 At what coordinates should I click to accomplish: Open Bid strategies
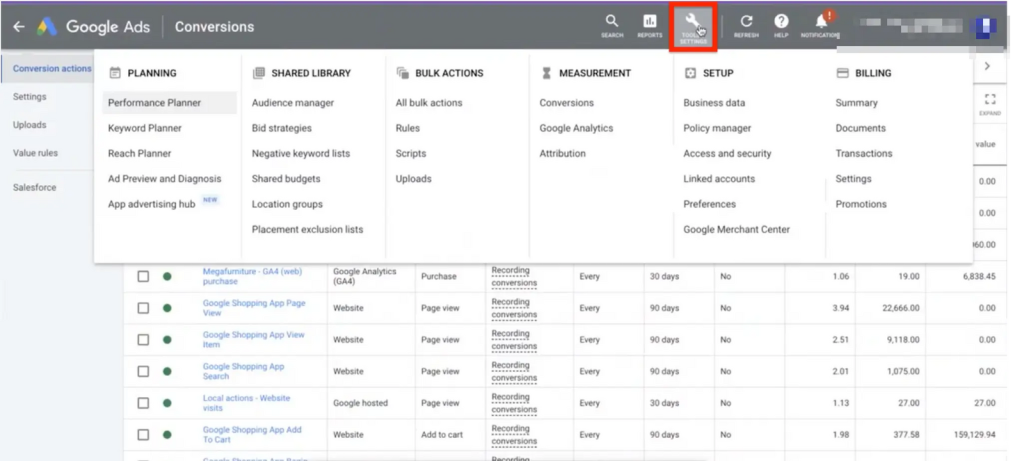(281, 128)
